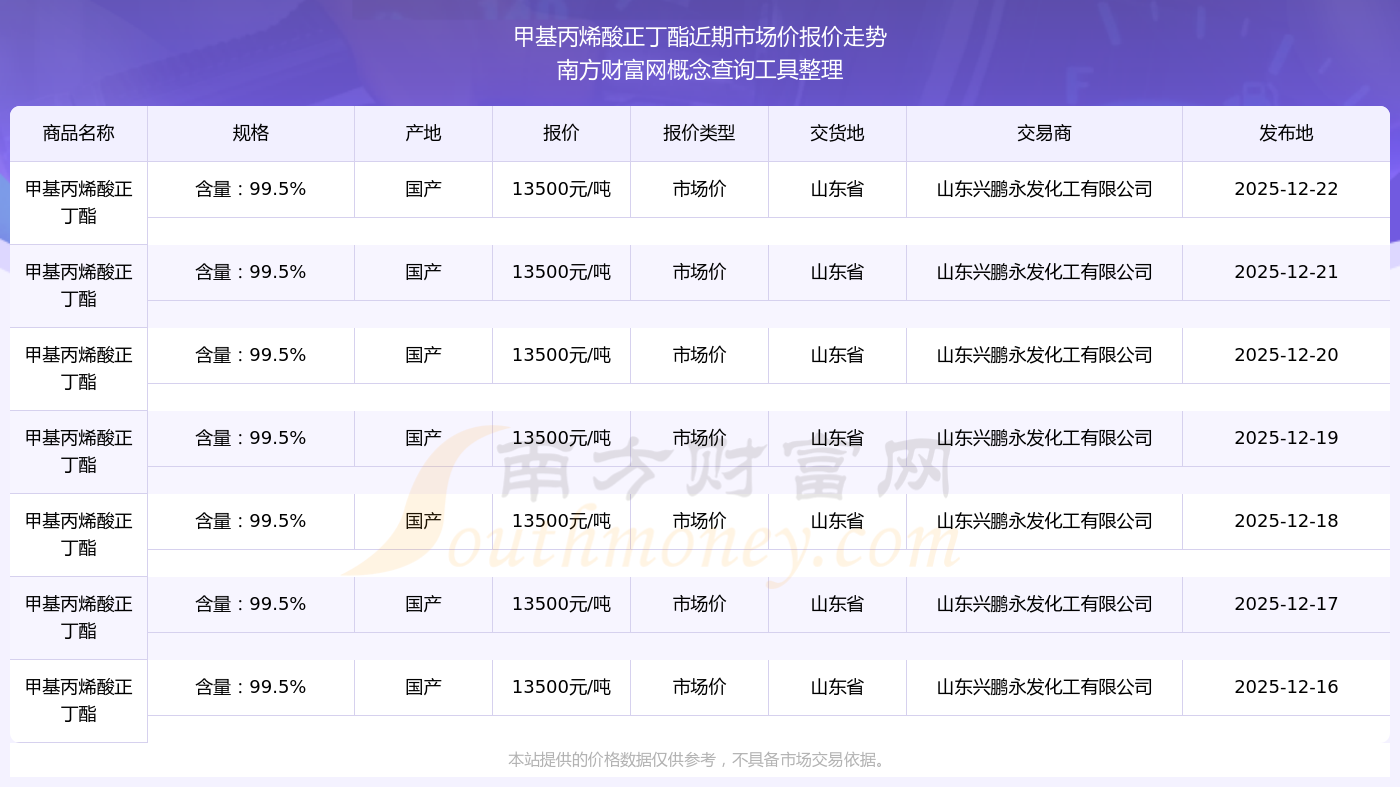1400x787 pixels.
Task: Click the date 2025-12-20
Action: 1287,355
